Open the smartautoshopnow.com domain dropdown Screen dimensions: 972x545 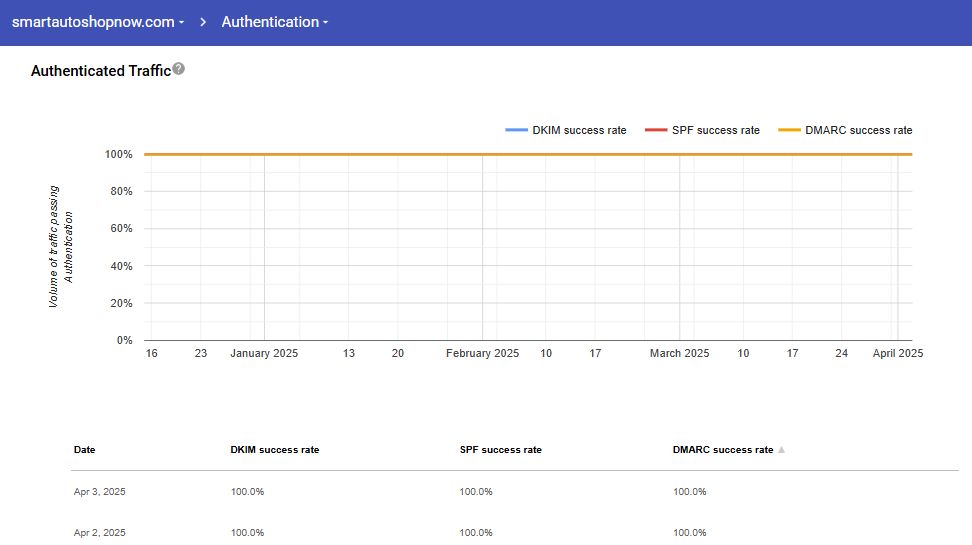coord(97,22)
